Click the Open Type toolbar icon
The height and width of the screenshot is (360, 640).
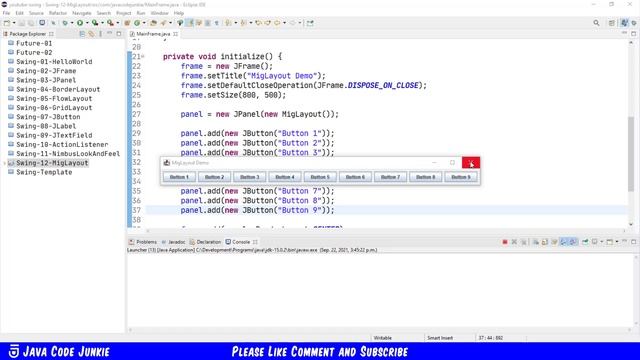[153, 23]
